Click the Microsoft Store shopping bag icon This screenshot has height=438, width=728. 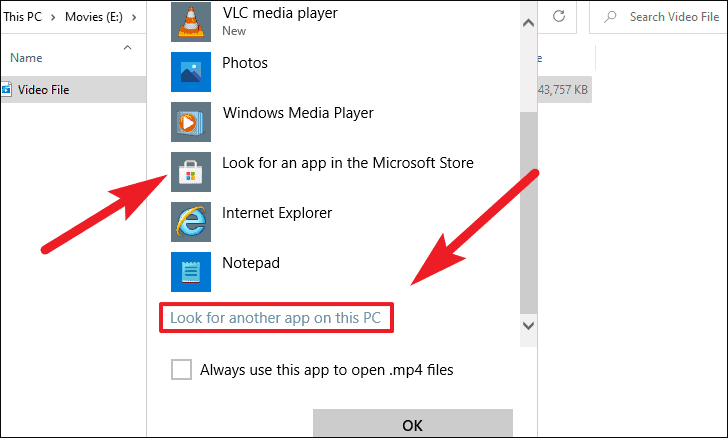[191, 172]
